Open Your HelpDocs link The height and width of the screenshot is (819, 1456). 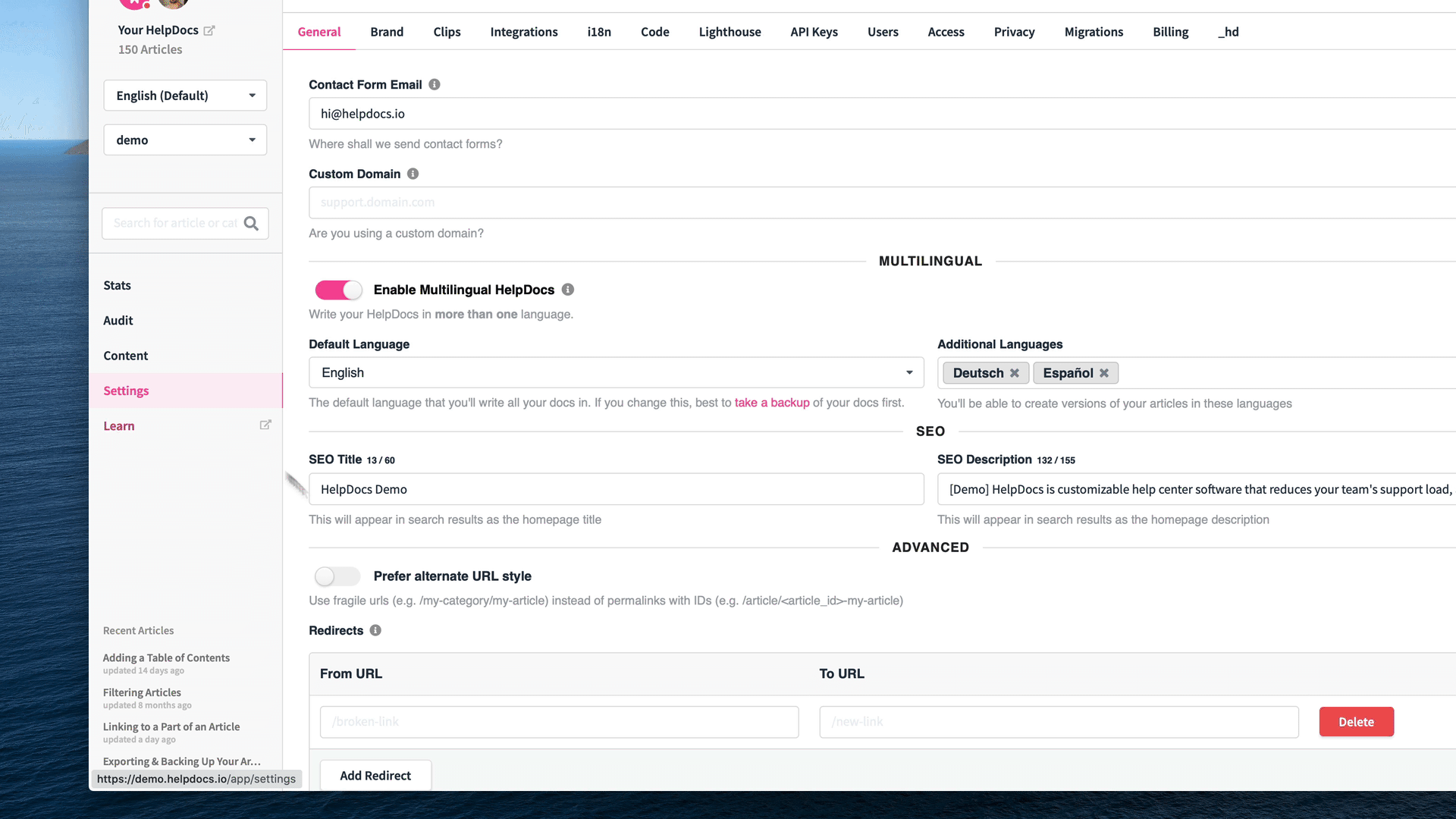158,30
